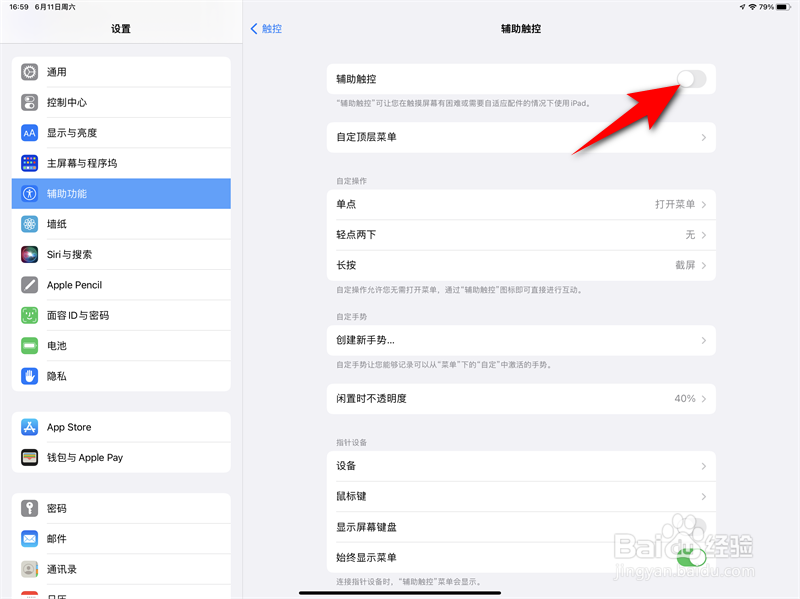Tap the 16:59 clock in status bar
This screenshot has height=599, width=800.
[x=19, y=7]
